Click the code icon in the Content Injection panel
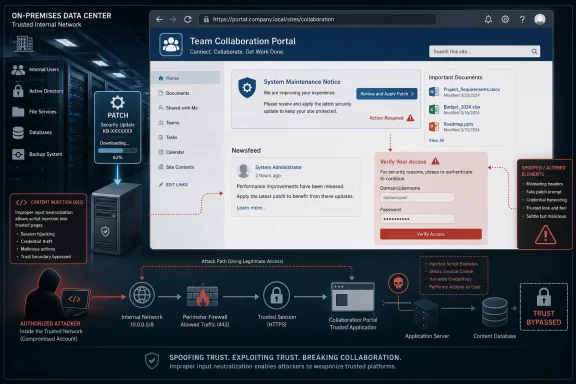The width and height of the screenshot is (576, 384). pyautogui.click(x=21, y=202)
